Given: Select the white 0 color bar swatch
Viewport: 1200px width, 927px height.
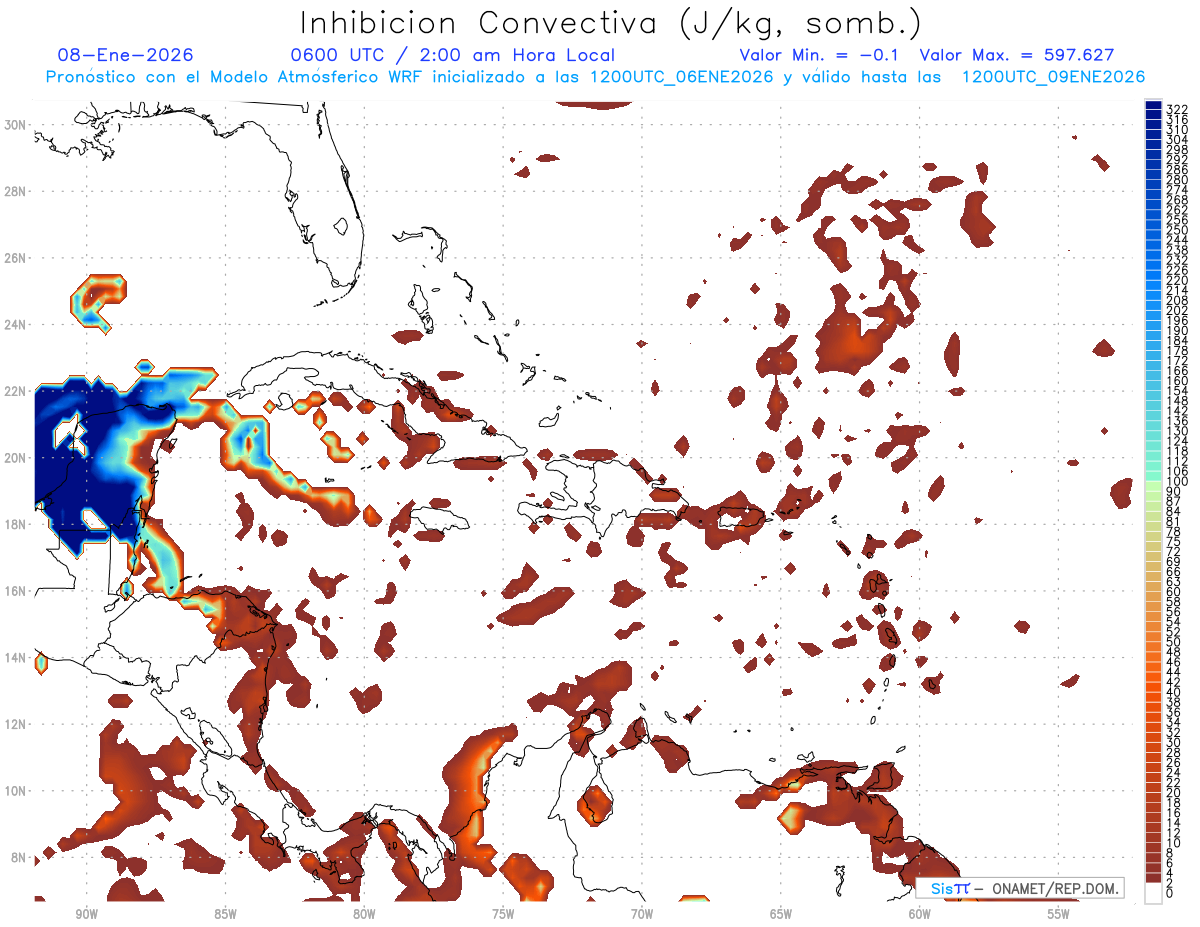Looking at the screenshot, I should [x=1154, y=892].
